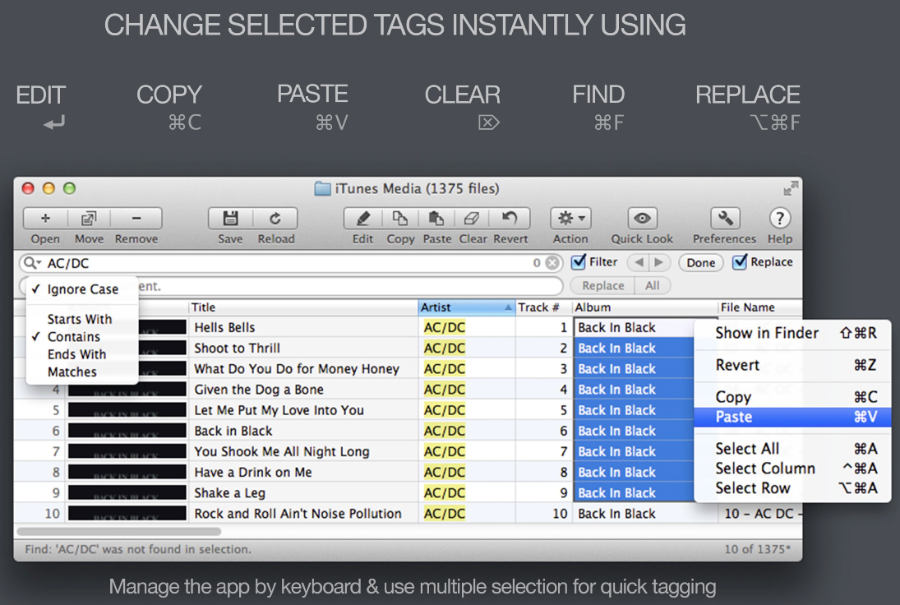900x605 pixels.
Task: Sort by Artist column header
Action: pyautogui.click(x=466, y=308)
